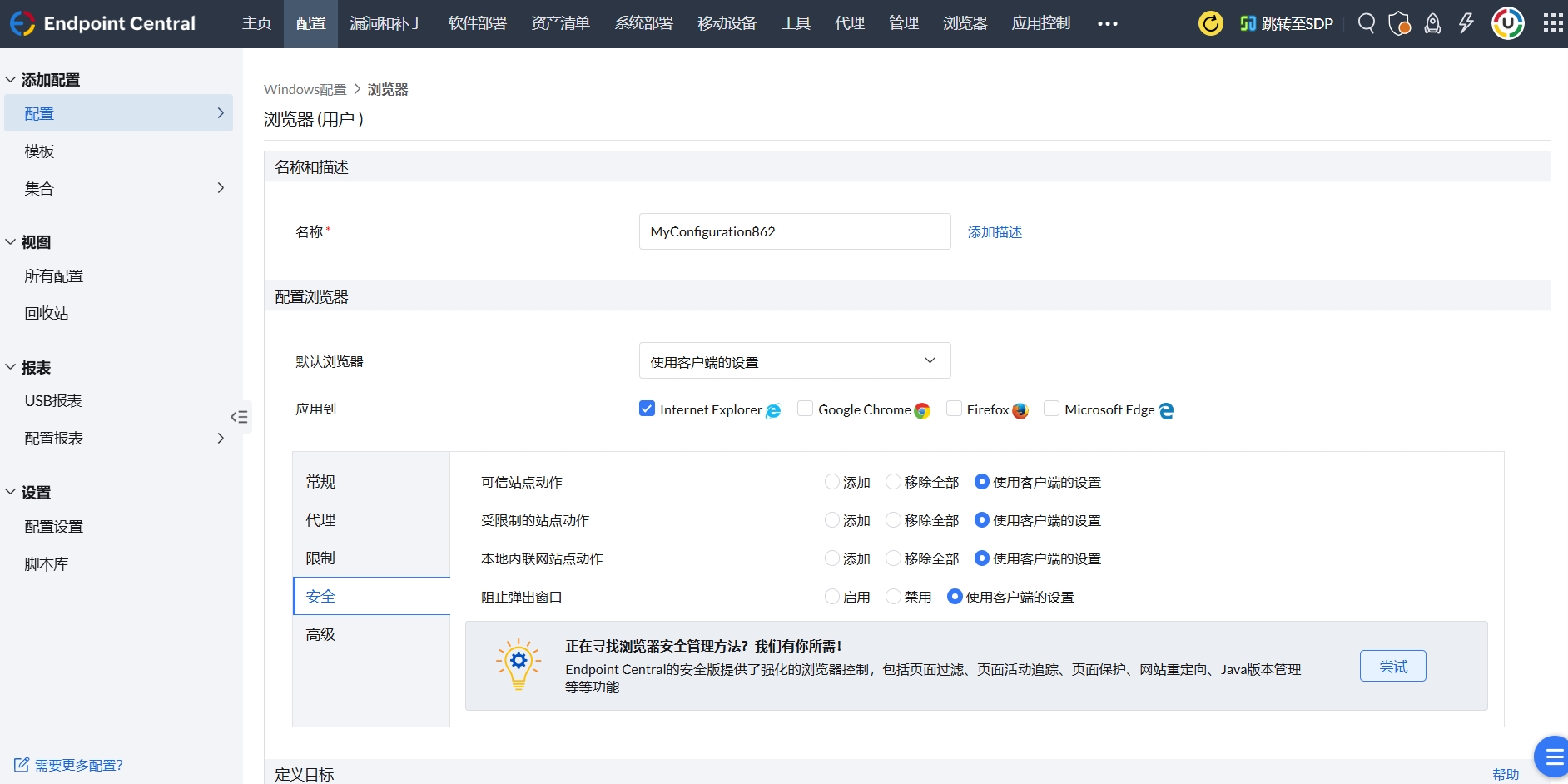Click the rocket icon in header
The height and width of the screenshot is (784, 1568).
(1432, 23)
